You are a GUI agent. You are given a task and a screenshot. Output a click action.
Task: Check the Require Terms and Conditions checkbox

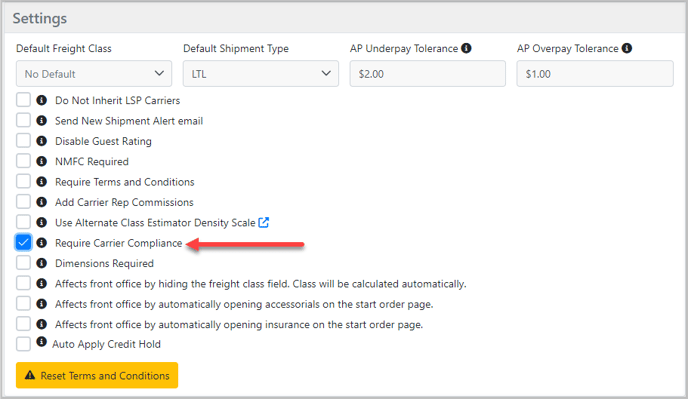23,181
